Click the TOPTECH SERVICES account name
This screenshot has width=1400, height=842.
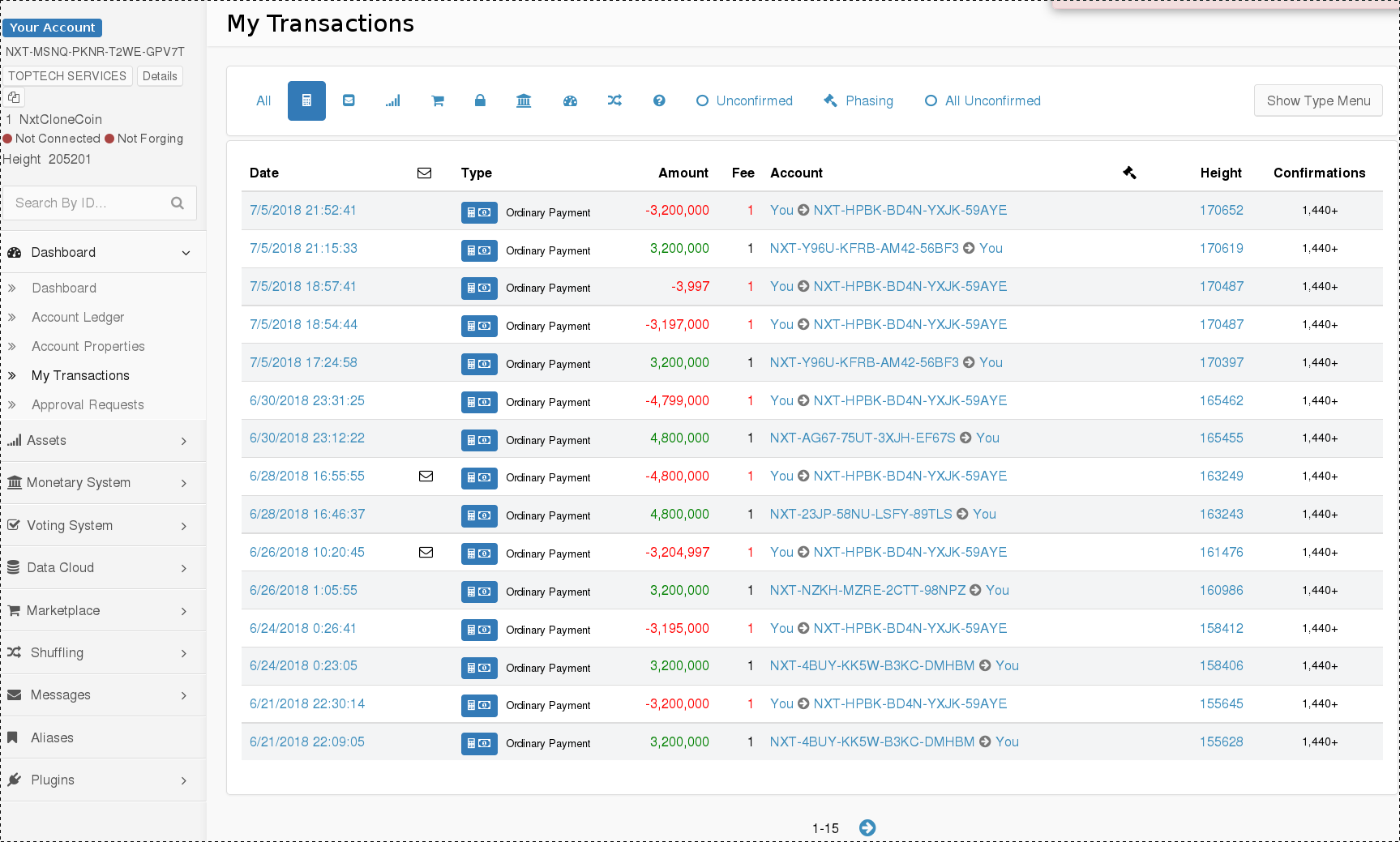coord(67,76)
